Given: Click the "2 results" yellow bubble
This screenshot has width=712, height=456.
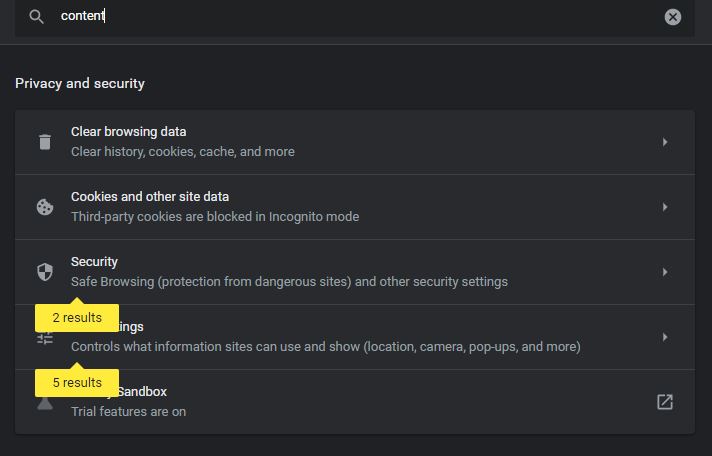Looking at the screenshot, I should tap(77, 318).
